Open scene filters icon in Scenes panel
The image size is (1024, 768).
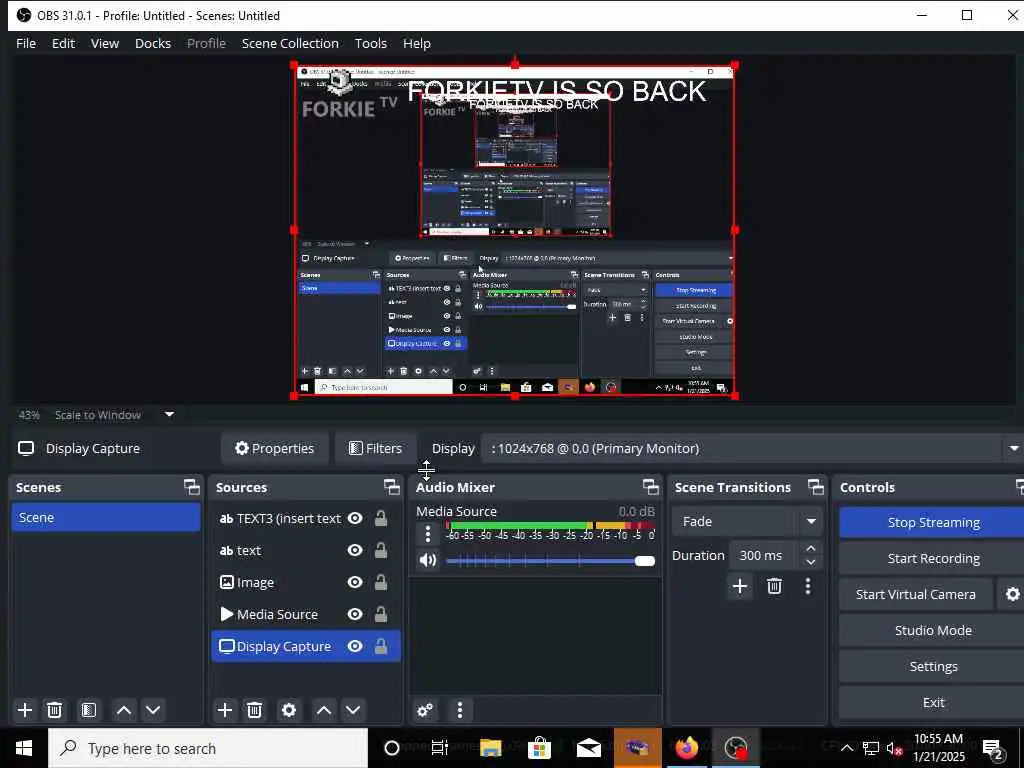point(89,710)
